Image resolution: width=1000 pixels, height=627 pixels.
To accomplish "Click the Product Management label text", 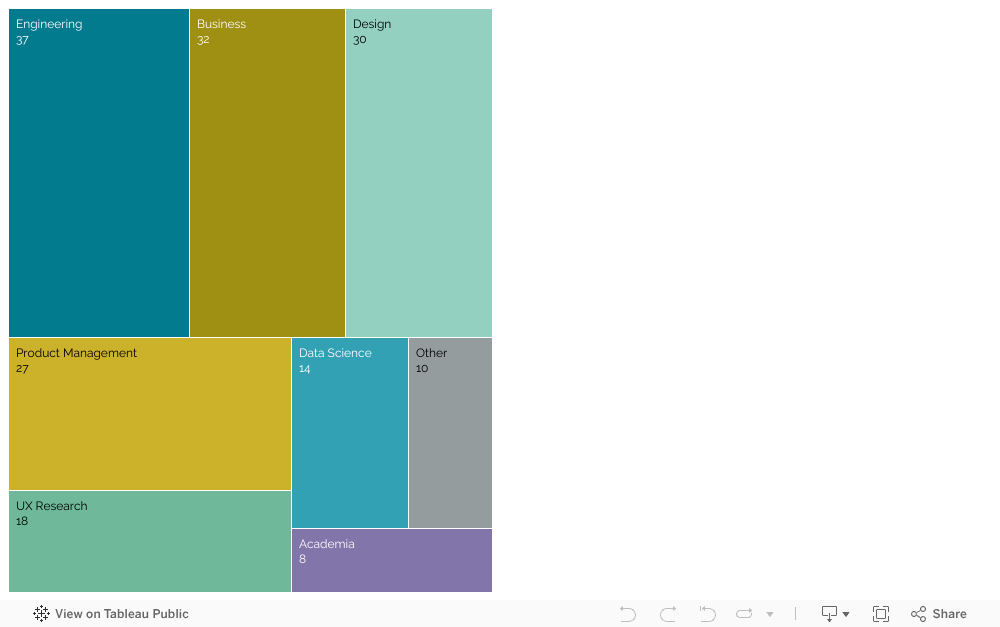I will pos(76,353).
